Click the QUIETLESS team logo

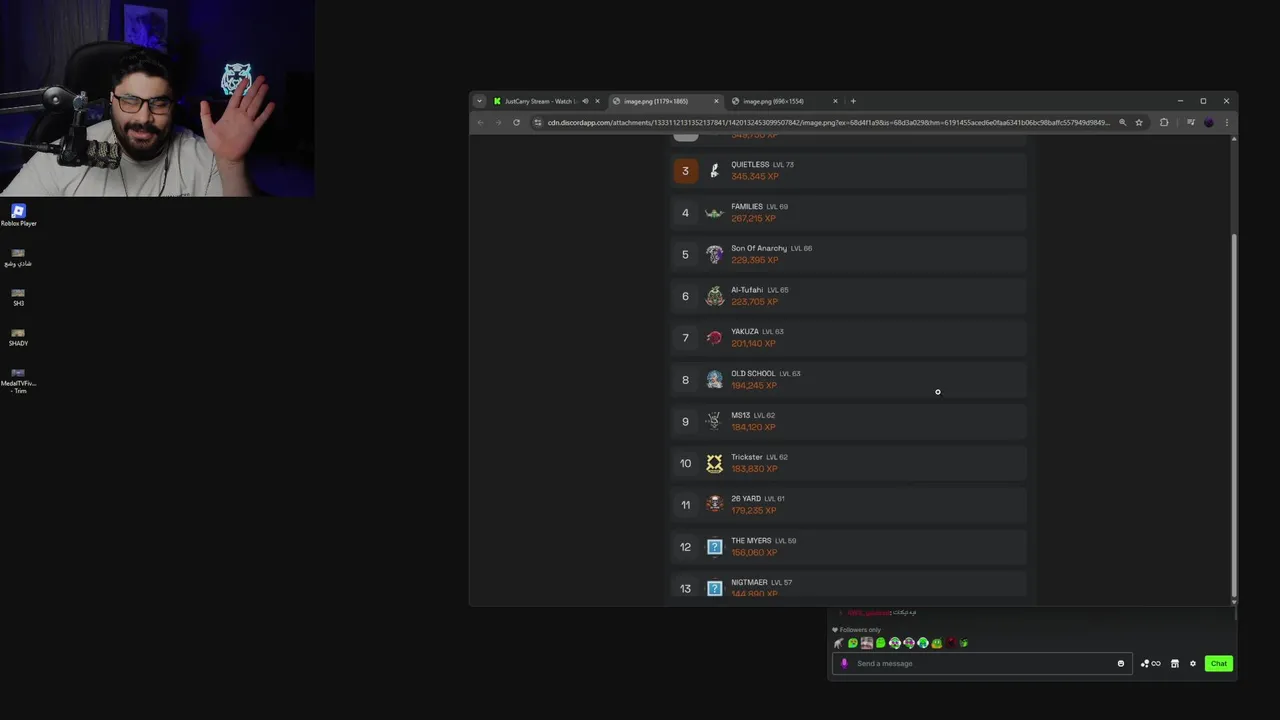(714, 171)
